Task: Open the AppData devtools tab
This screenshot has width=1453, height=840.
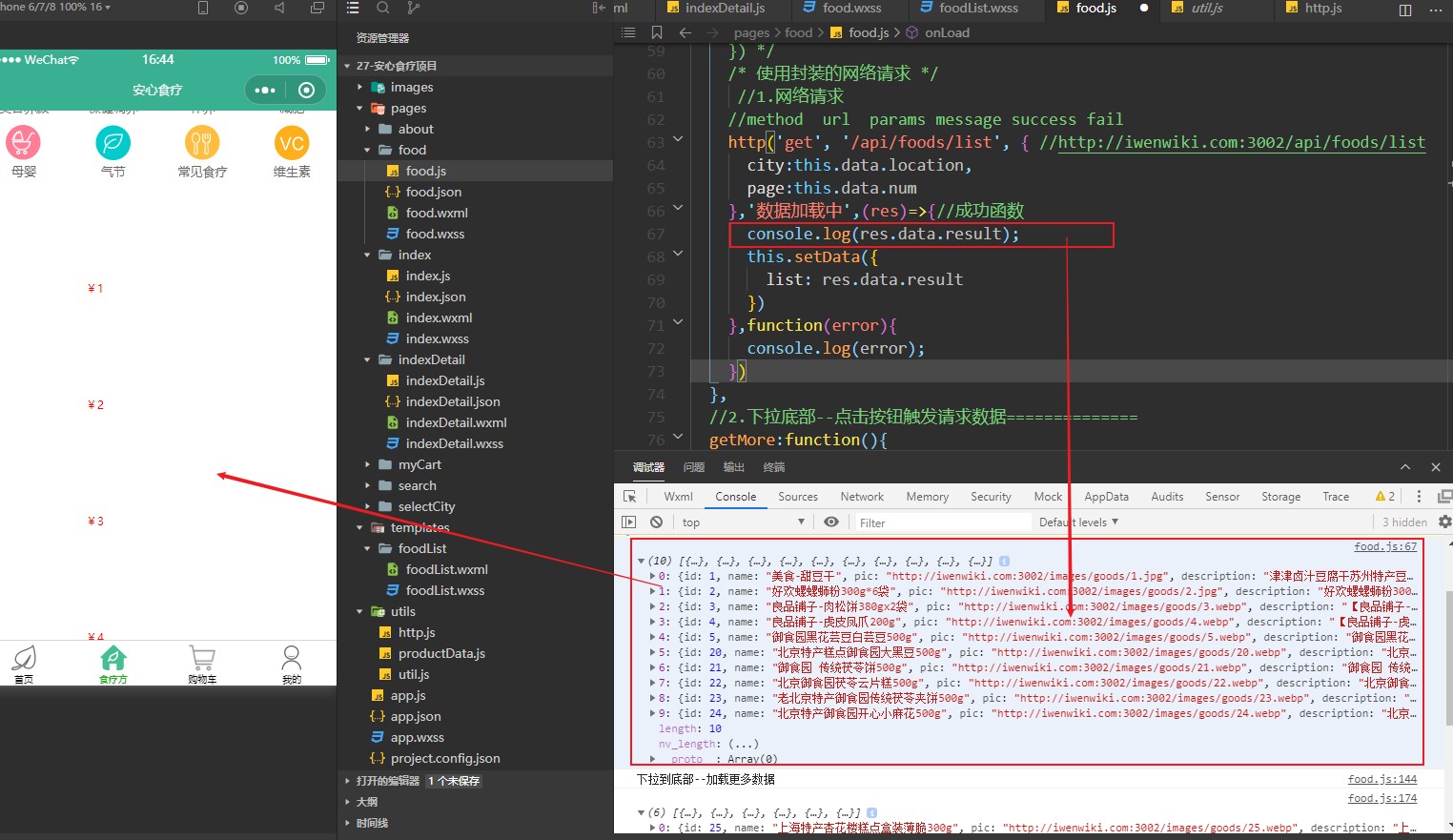Action: [x=1106, y=497]
